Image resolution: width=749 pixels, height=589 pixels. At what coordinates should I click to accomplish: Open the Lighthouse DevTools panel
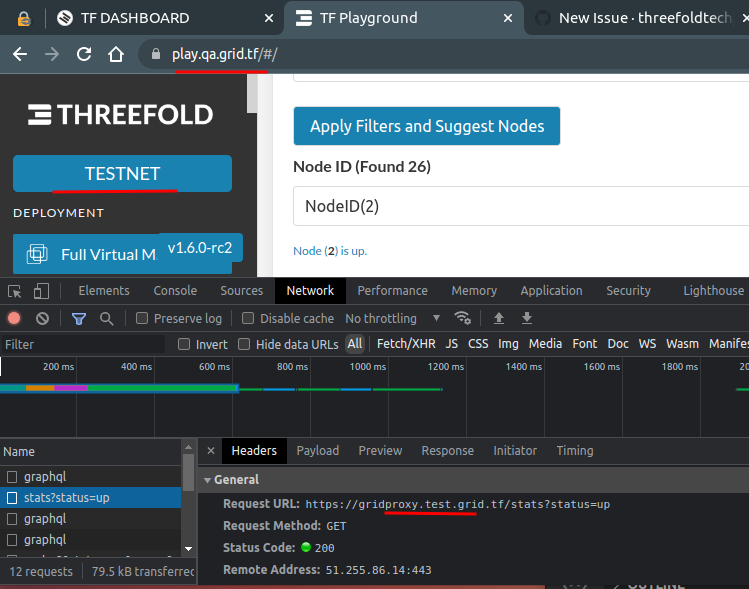click(713, 290)
